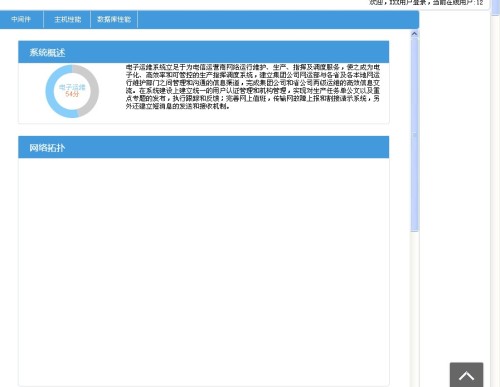Select the 数据库性能 tab

pyautogui.click(x=114, y=20)
